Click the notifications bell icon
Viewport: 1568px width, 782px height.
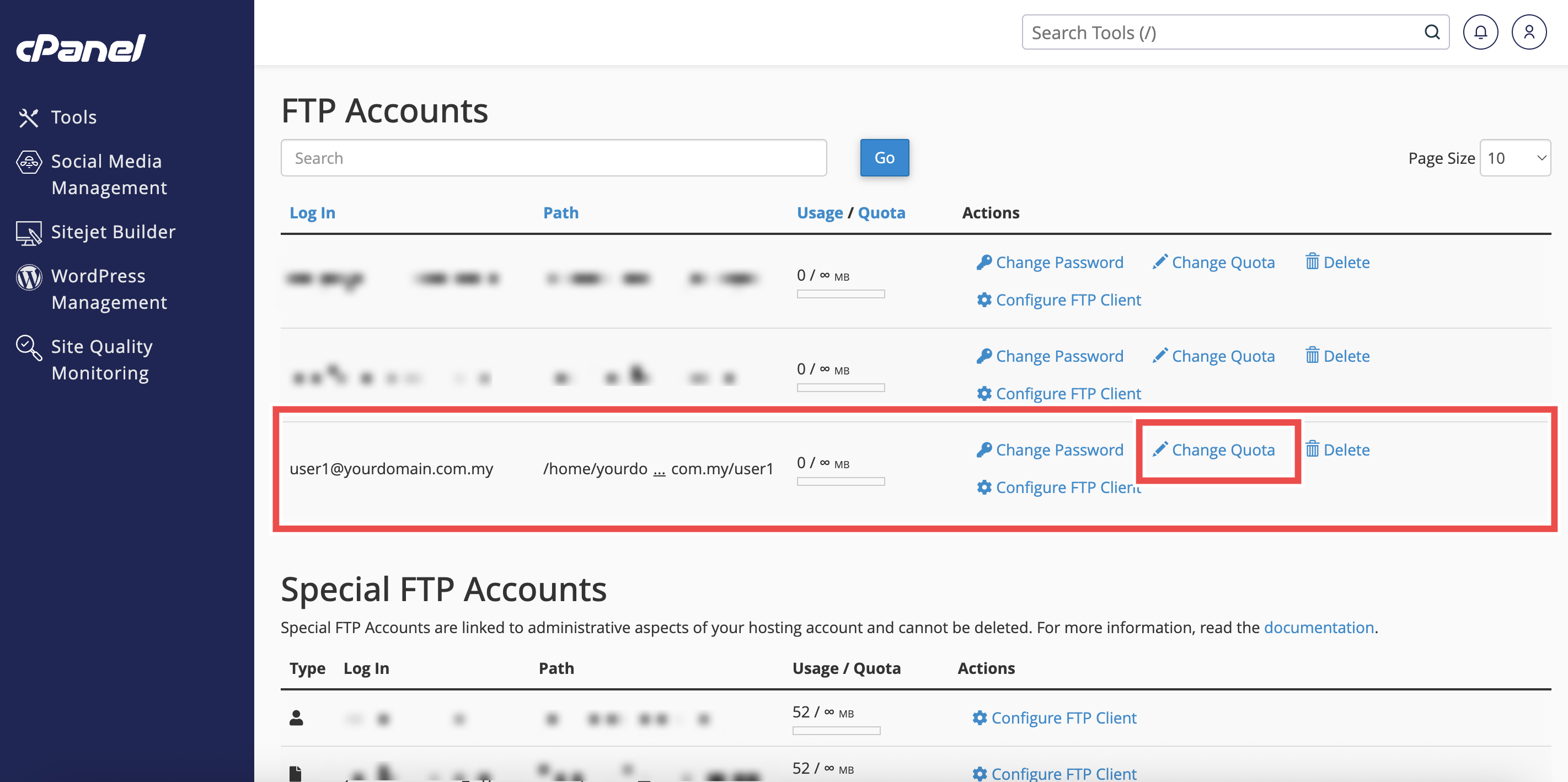[1480, 32]
